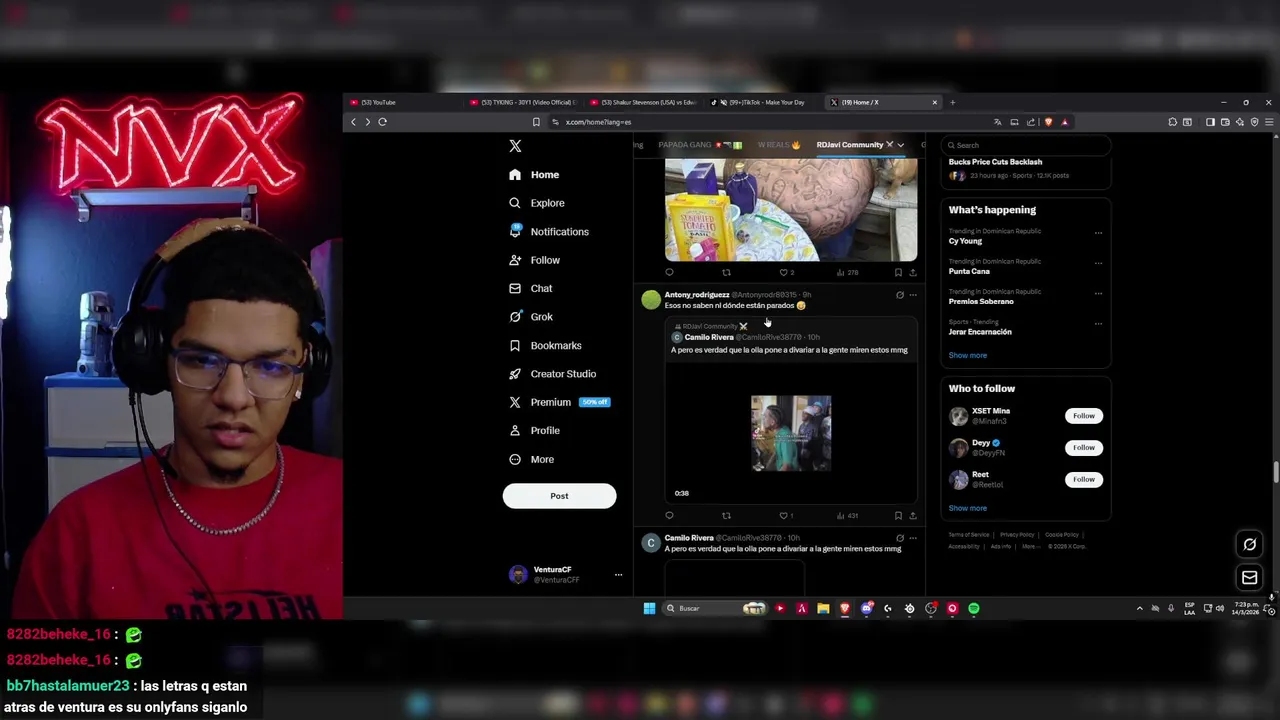Click the browser address bar x.com
This screenshot has width=1280, height=720.
598,122
